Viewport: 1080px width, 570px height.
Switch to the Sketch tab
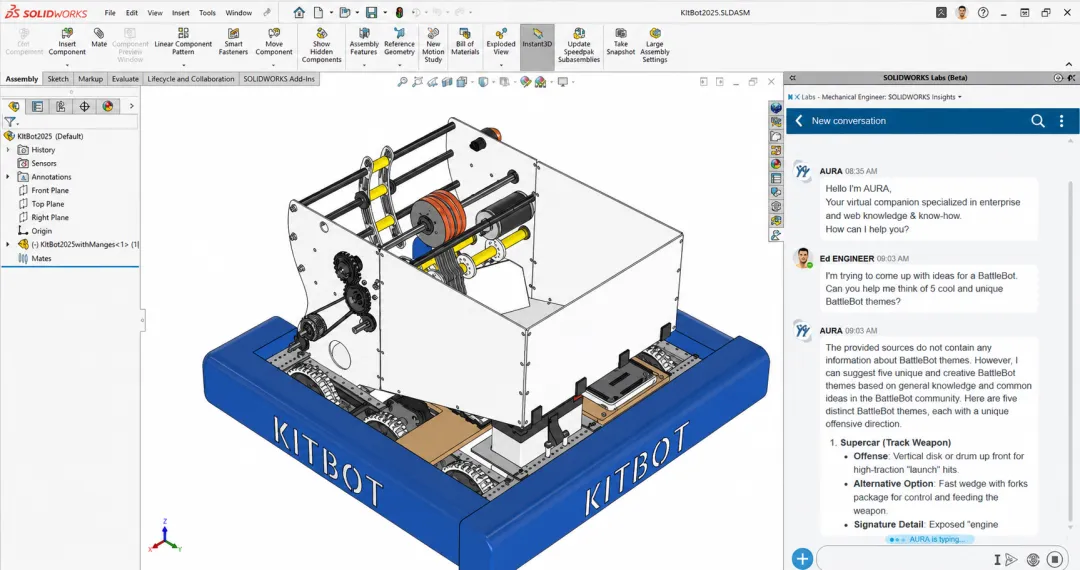[58, 79]
